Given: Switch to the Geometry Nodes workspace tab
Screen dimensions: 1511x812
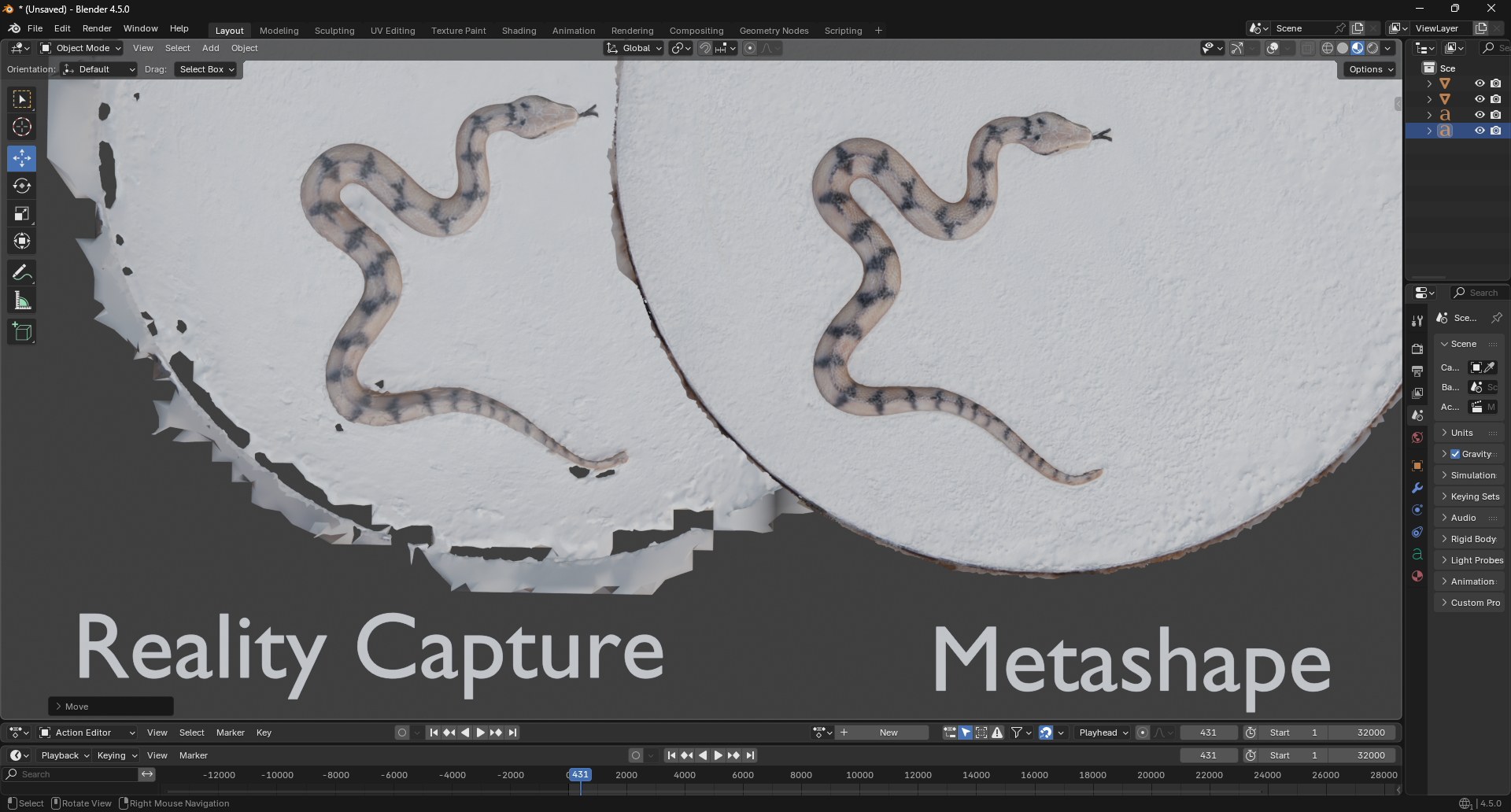Looking at the screenshot, I should (774, 31).
